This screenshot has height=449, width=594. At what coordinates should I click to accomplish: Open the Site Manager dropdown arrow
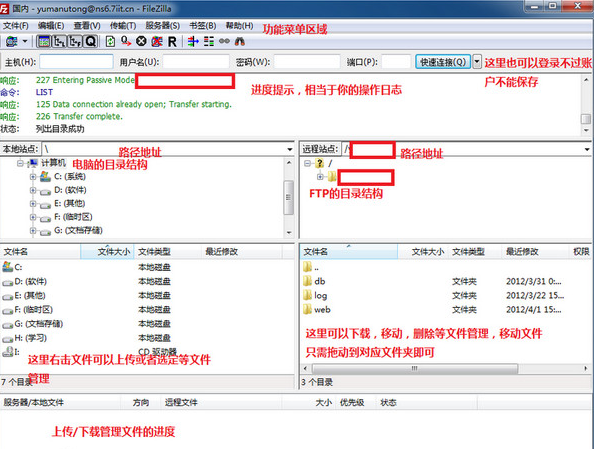click(25, 41)
